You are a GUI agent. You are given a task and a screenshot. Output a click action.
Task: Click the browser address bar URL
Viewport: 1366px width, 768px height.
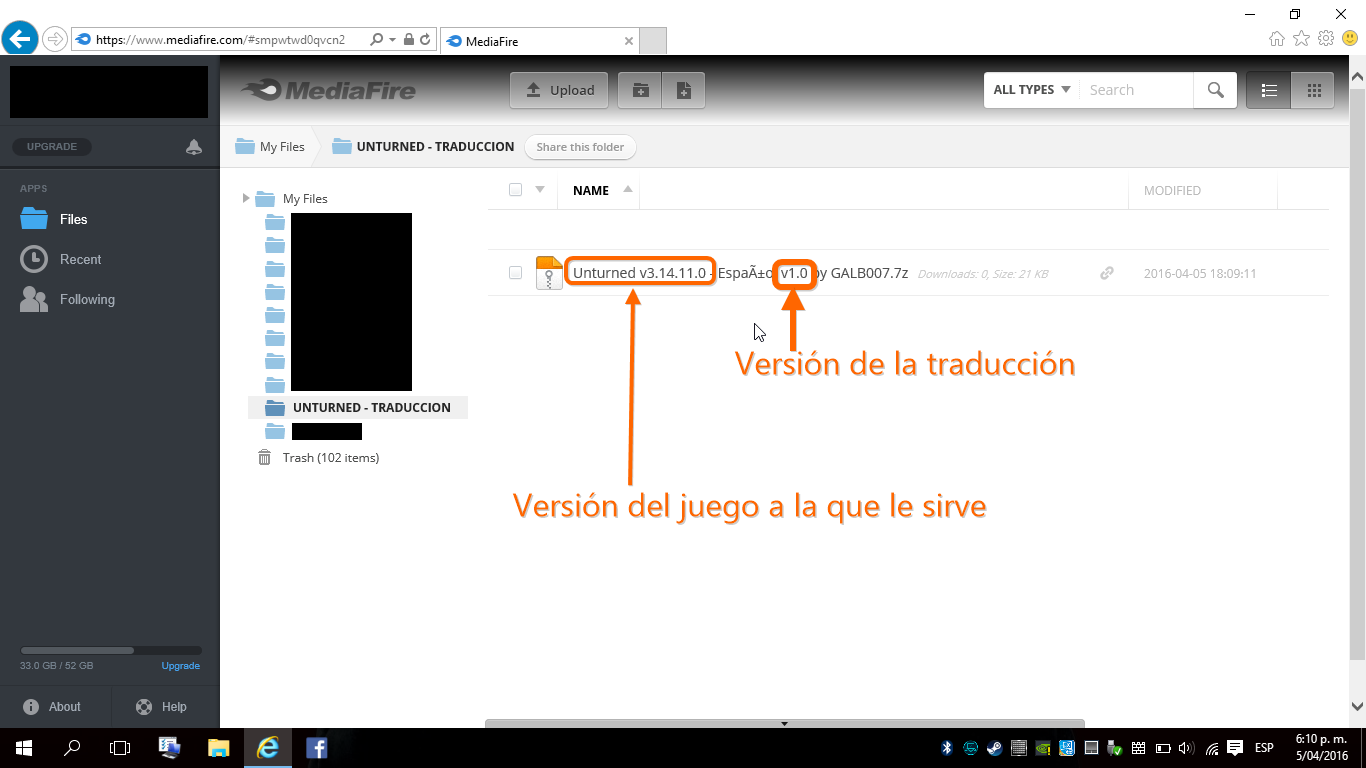coord(220,40)
